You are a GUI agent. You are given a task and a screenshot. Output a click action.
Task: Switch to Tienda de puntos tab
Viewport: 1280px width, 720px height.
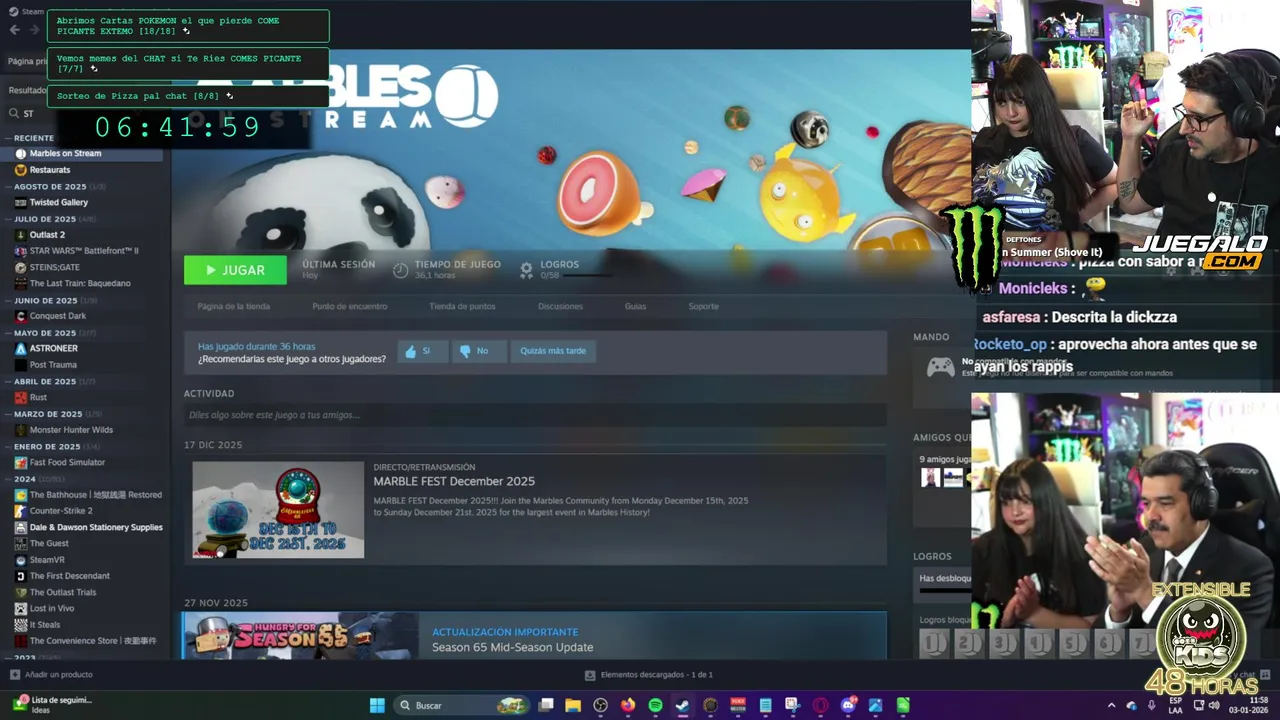(x=462, y=306)
